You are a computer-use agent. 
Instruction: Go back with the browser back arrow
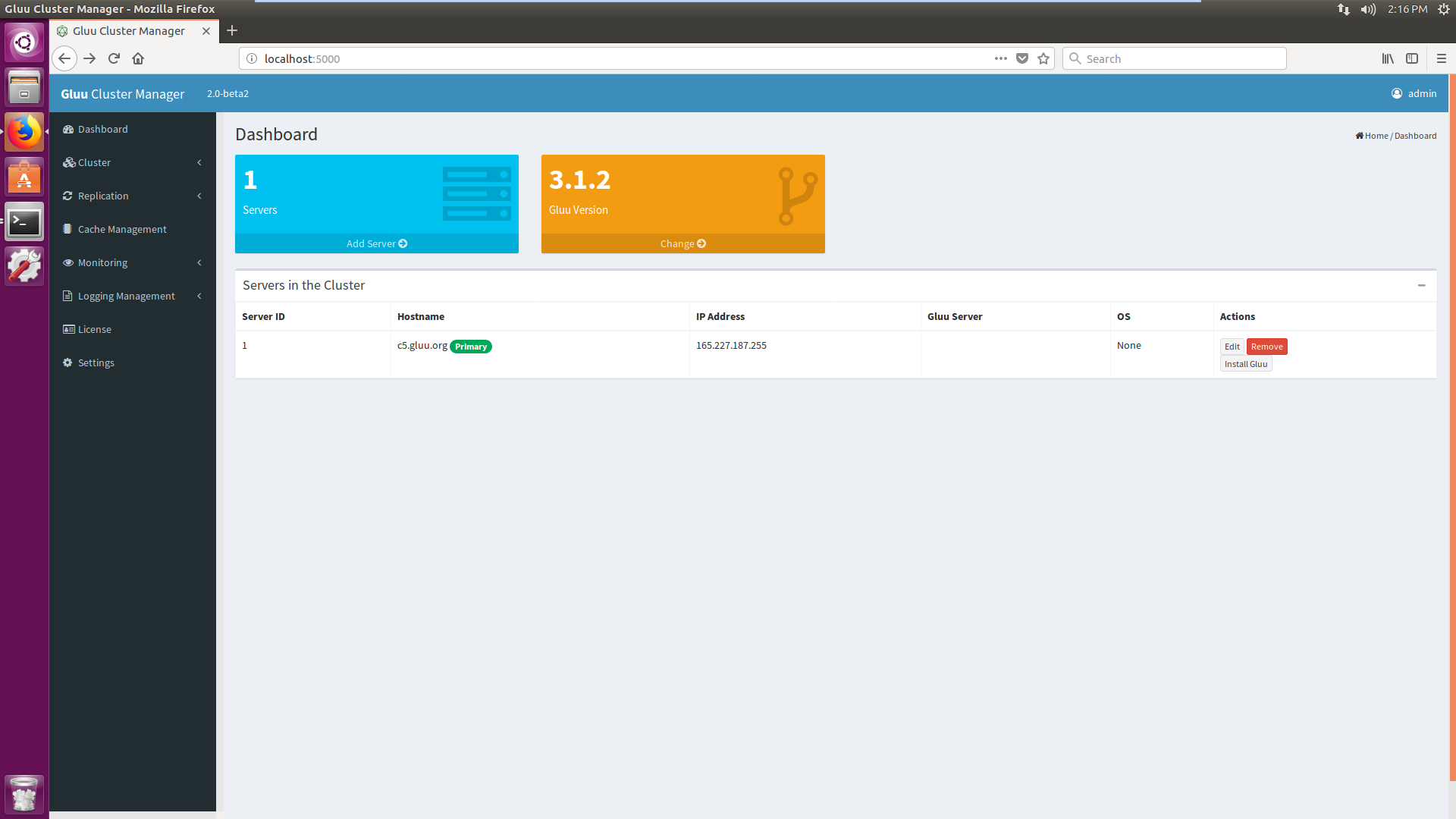point(64,58)
